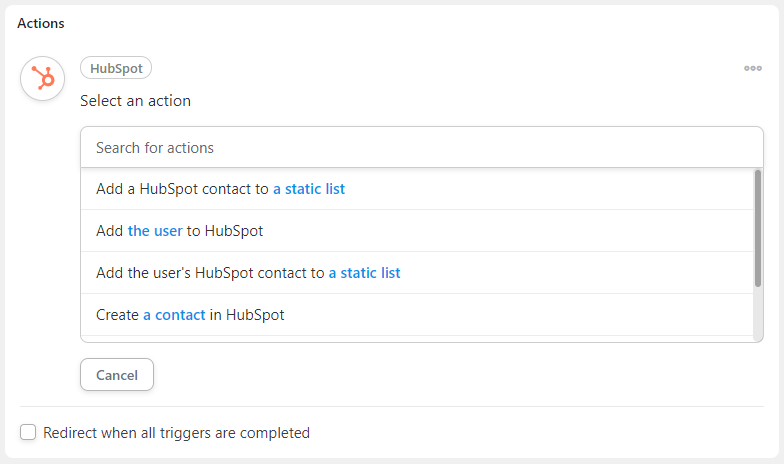The height and width of the screenshot is (464, 784).
Task: Enable Redirect when all triggers are completed checkbox
Action: (x=28, y=432)
